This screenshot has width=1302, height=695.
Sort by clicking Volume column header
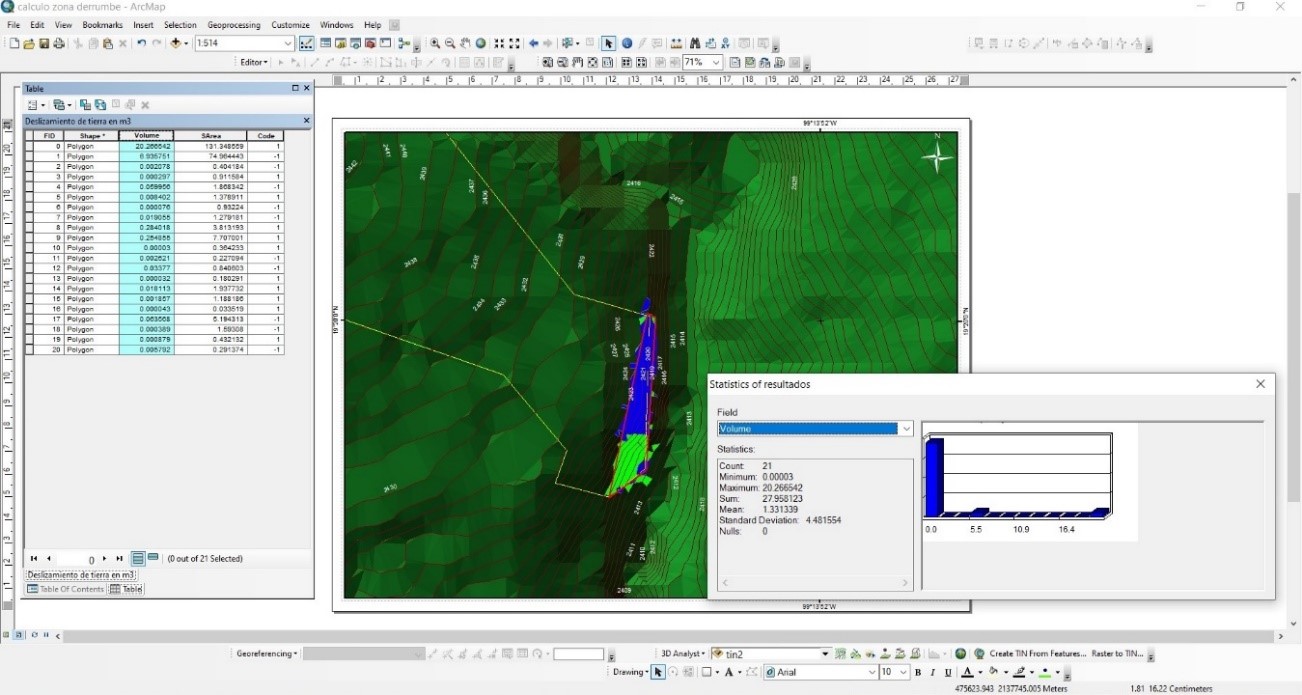146,135
